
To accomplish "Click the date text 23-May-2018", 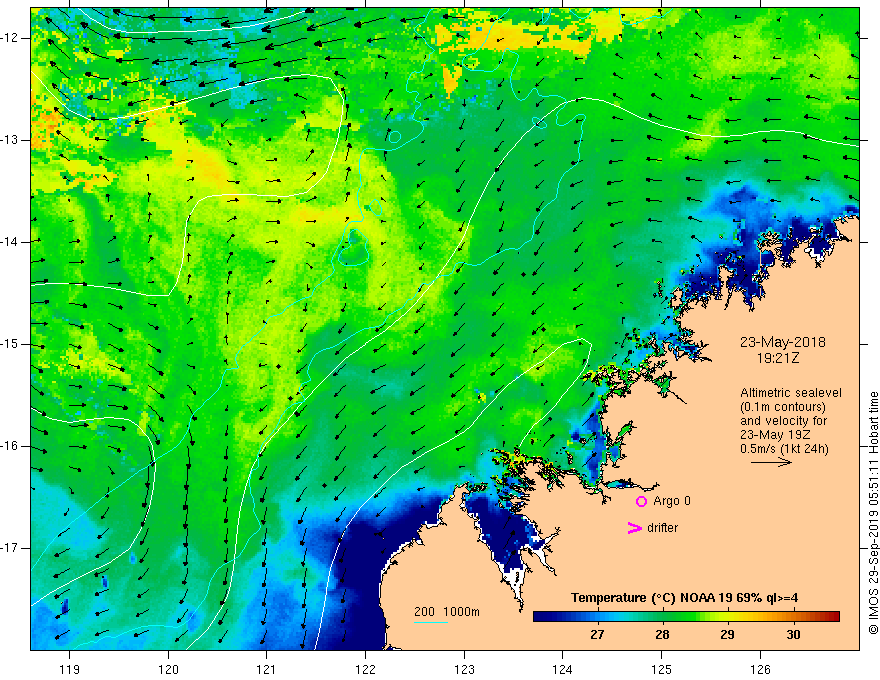I will tap(782, 342).
